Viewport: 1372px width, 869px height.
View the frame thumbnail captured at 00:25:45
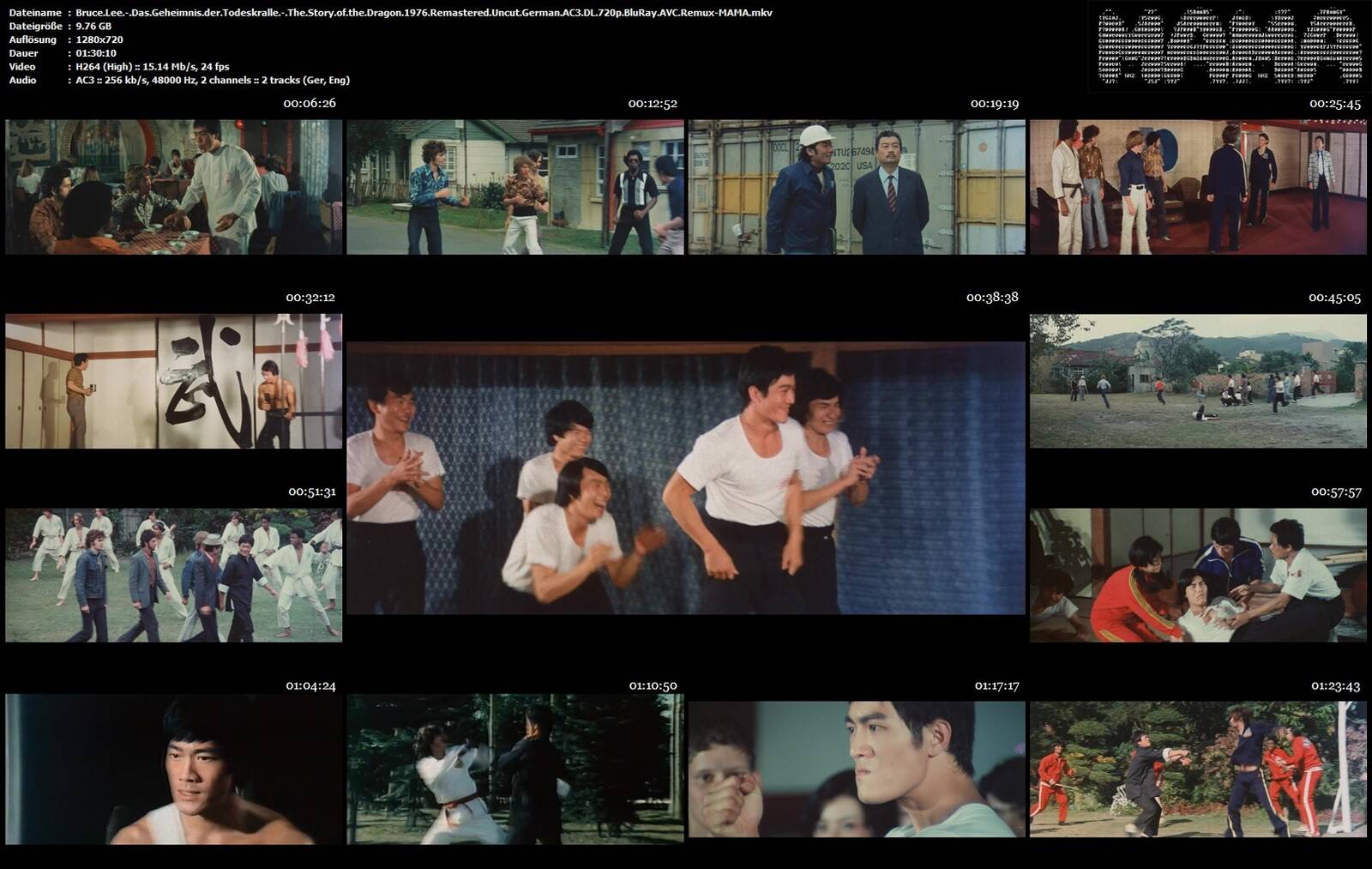[1198, 186]
